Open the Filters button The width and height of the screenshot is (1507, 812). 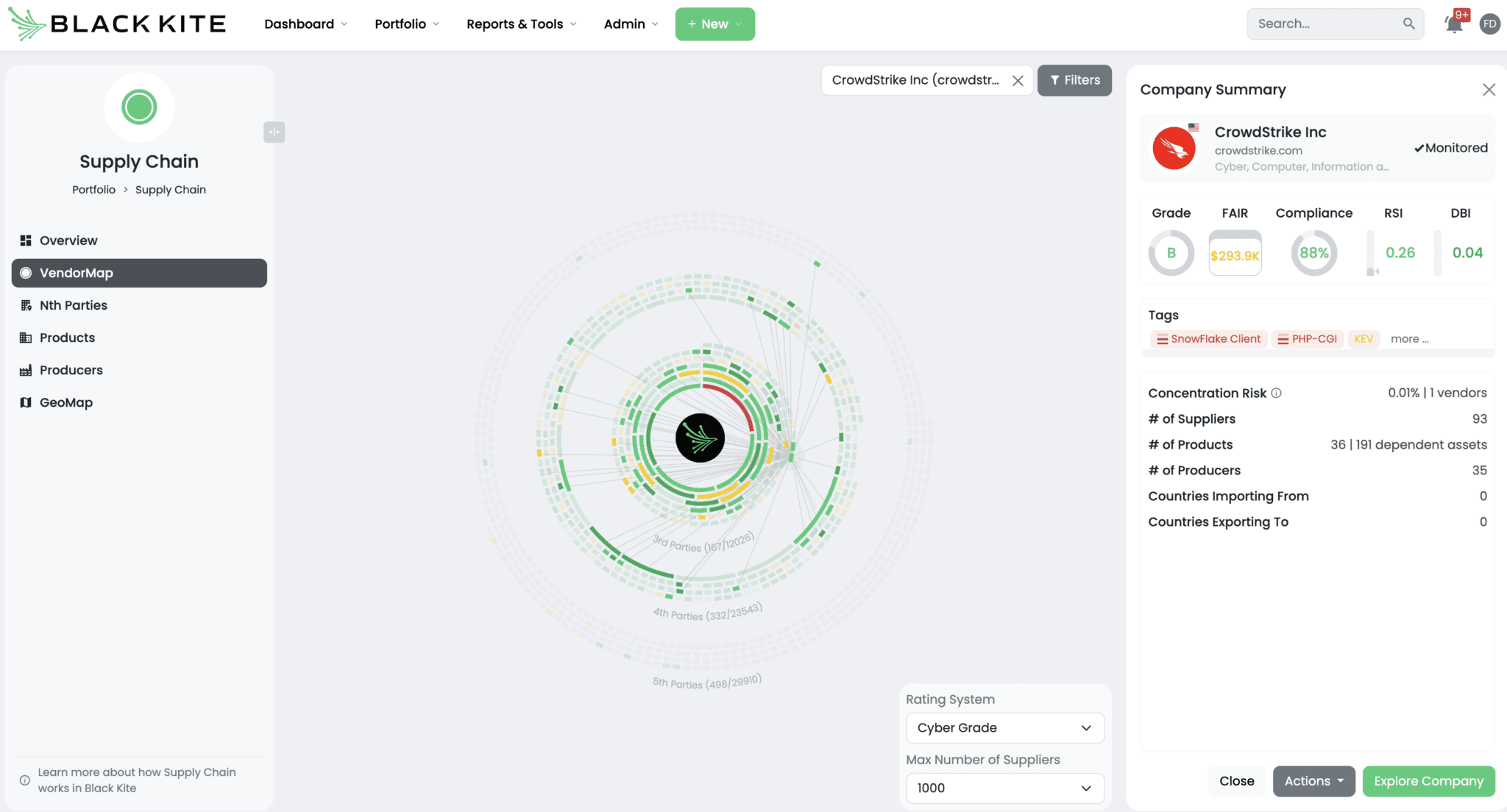(1074, 80)
